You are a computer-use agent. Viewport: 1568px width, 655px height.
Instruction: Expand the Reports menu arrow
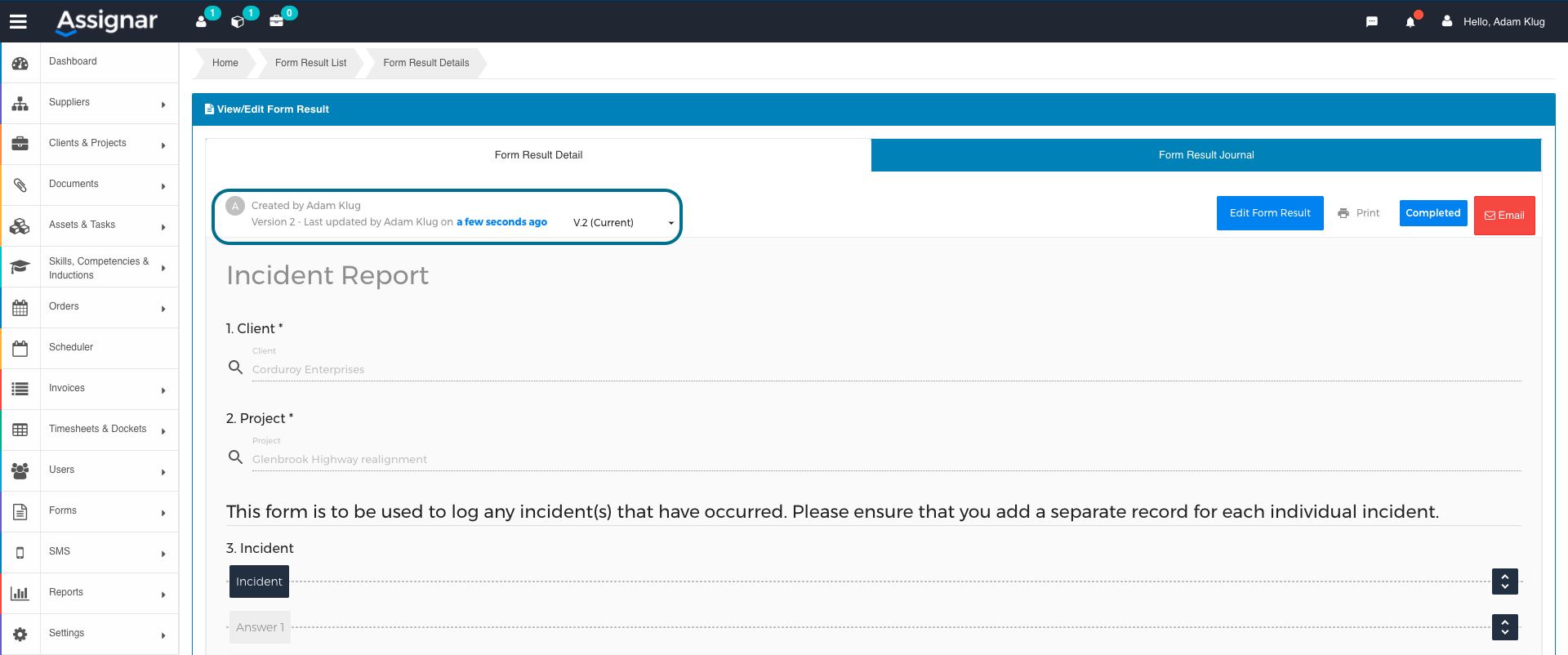(163, 595)
